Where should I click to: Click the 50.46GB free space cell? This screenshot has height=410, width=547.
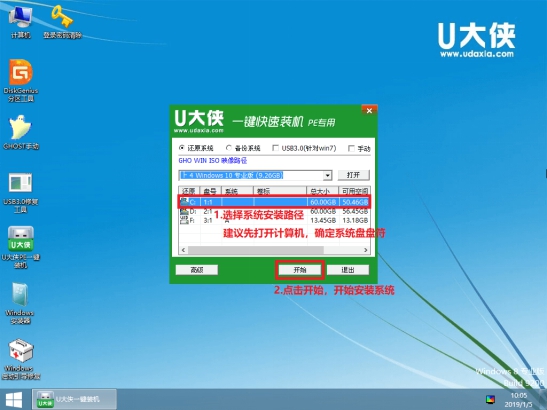[x=355, y=202]
